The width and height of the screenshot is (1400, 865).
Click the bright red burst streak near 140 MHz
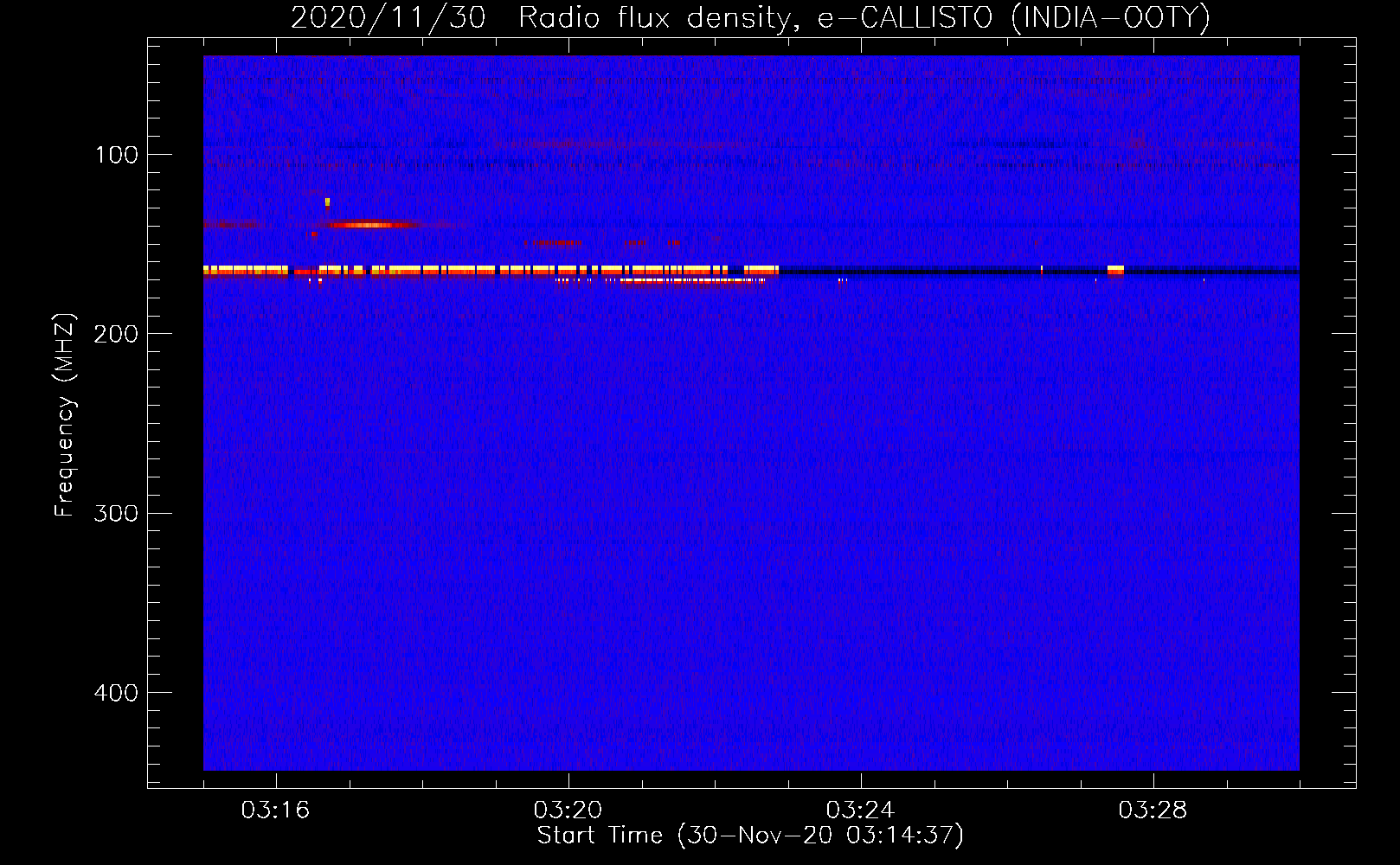(374, 225)
